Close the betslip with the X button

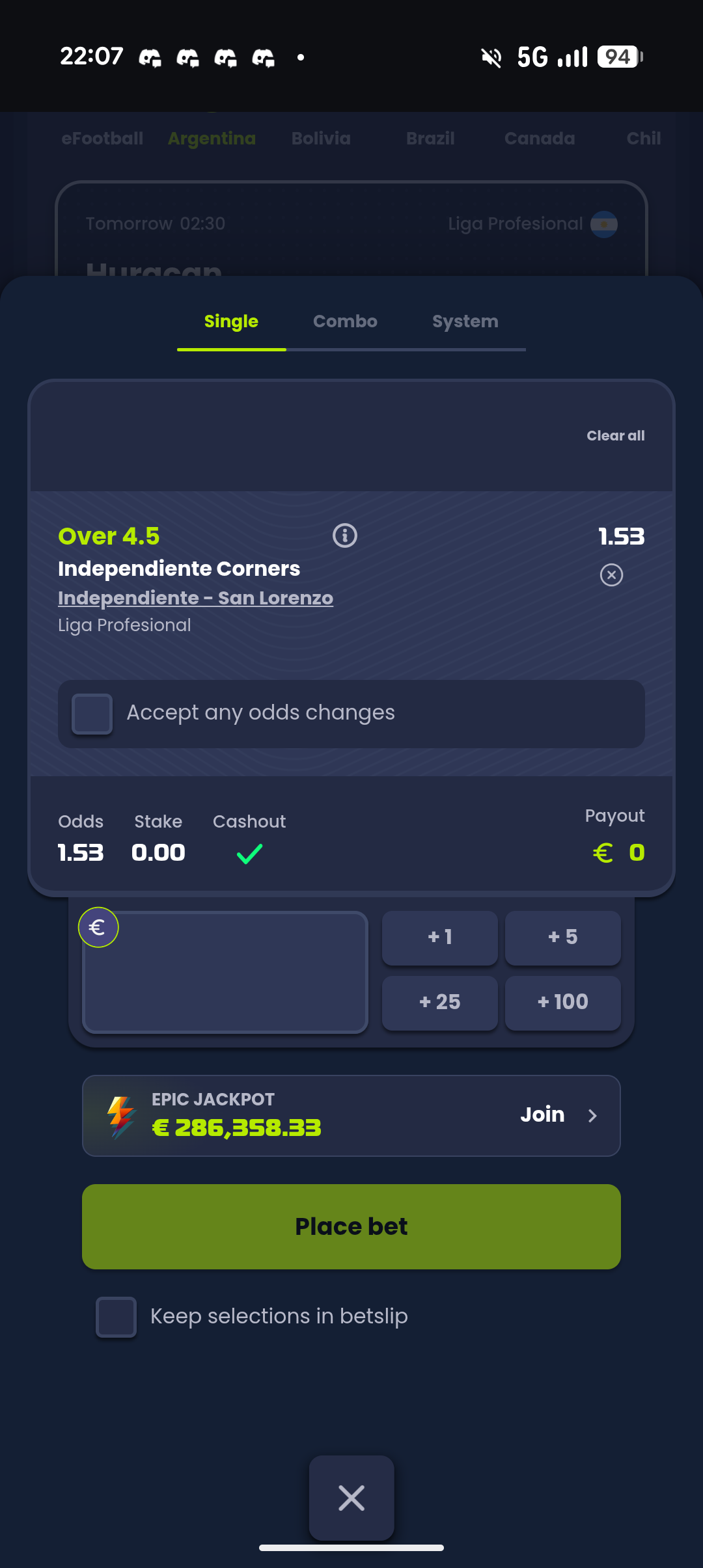pos(351,1498)
